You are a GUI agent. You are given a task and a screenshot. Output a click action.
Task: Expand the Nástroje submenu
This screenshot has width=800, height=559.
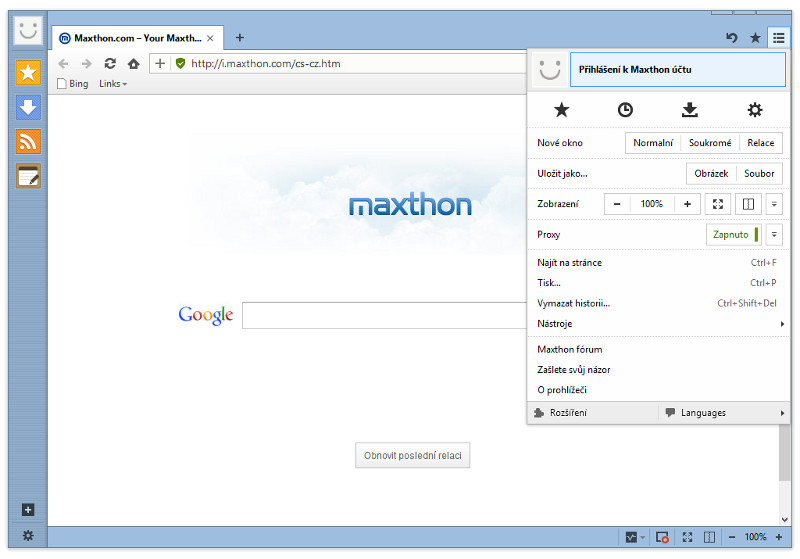tap(658, 324)
